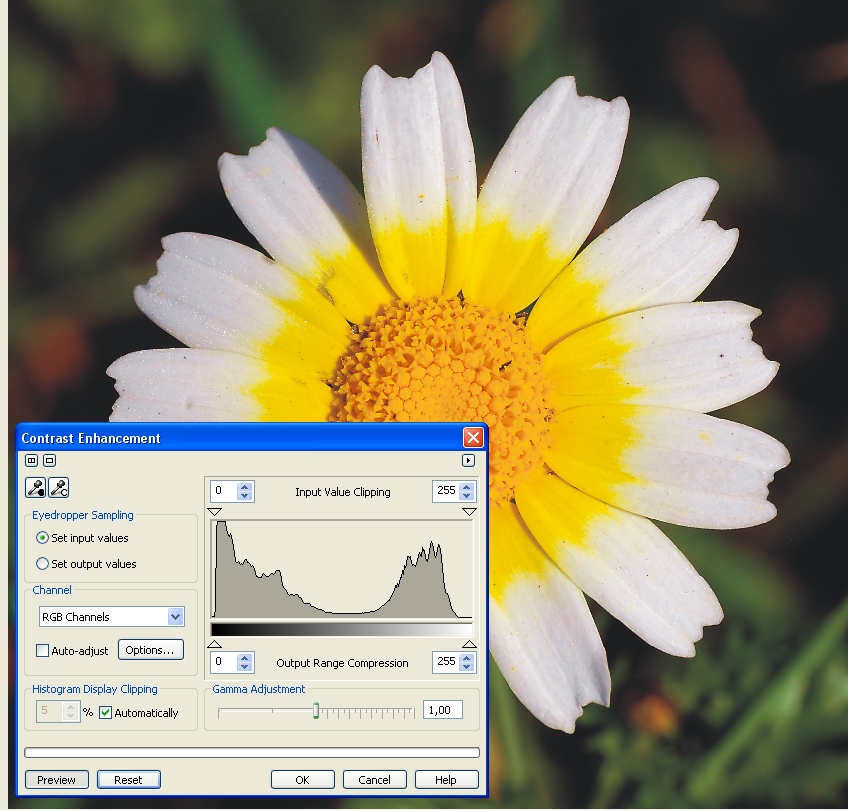Select the white point eyedropper tool
848x810 pixels.
[59, 488]
